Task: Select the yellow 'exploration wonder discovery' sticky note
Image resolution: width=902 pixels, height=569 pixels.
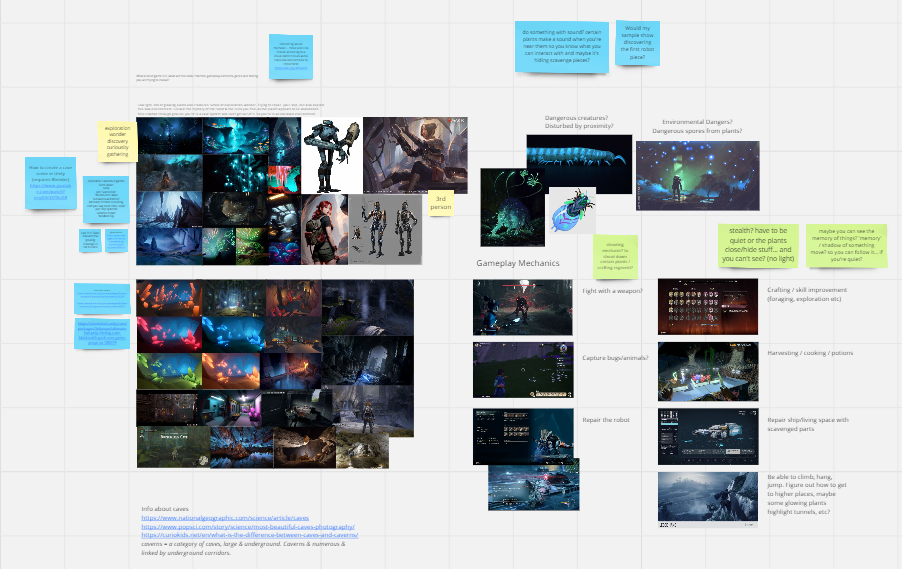Action: point(117,142)
